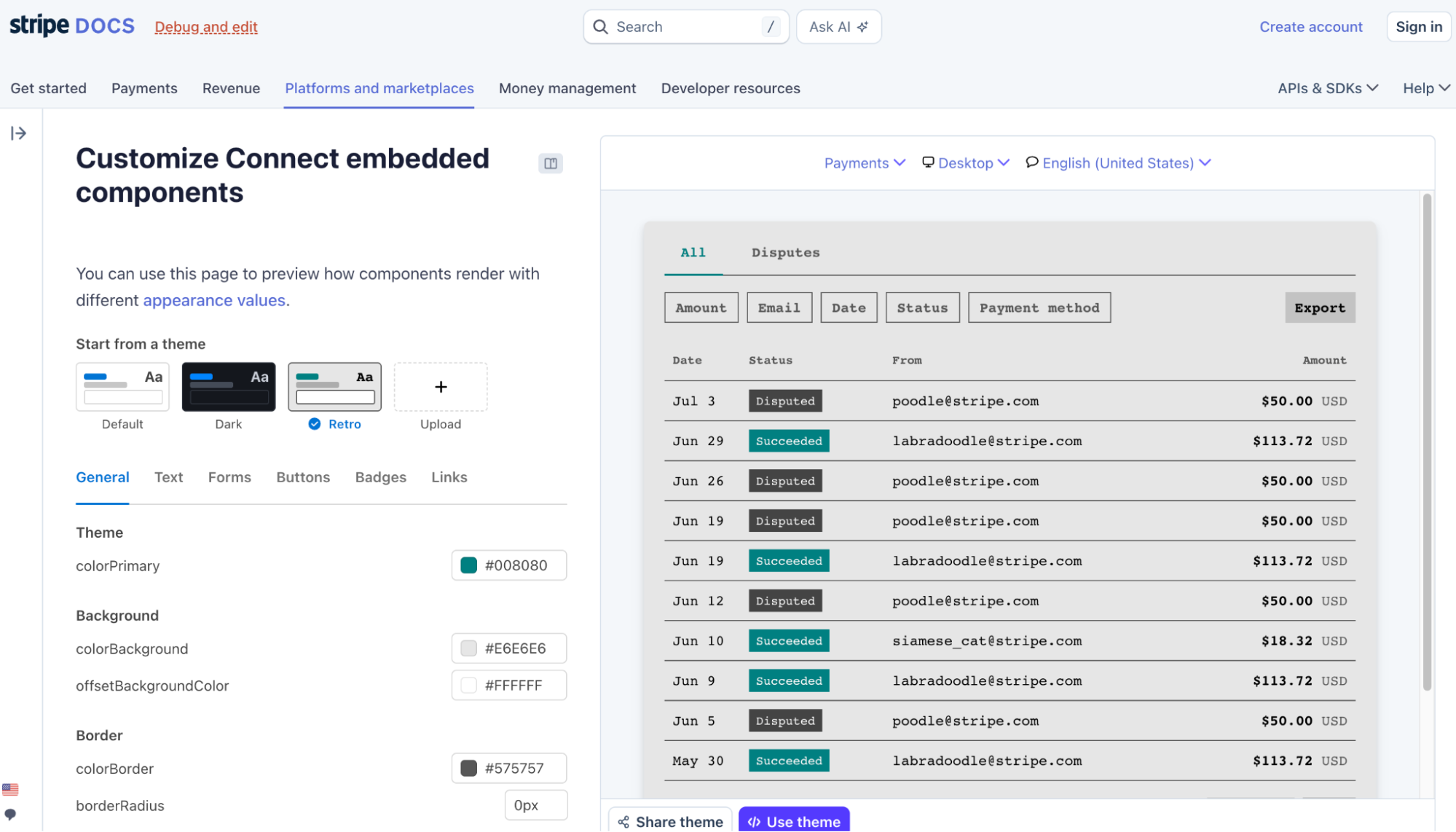The image size is (1456, 832).
Task: Toggle the split view layout icon
Action: pyautogui.click(x=551, y=163)
